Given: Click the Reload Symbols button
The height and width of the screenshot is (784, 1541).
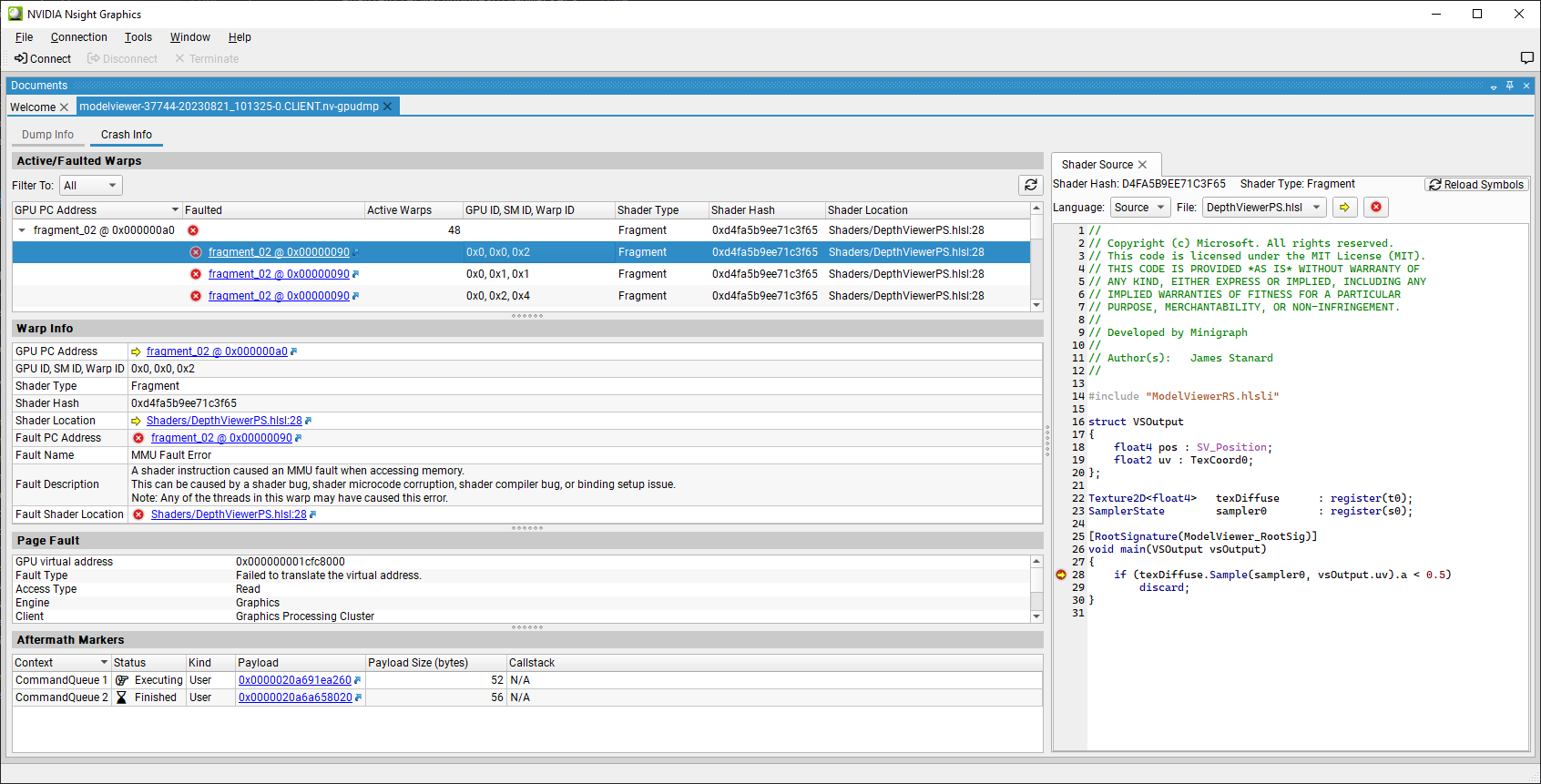Looking at the screenshot, I should (1475, 185).
